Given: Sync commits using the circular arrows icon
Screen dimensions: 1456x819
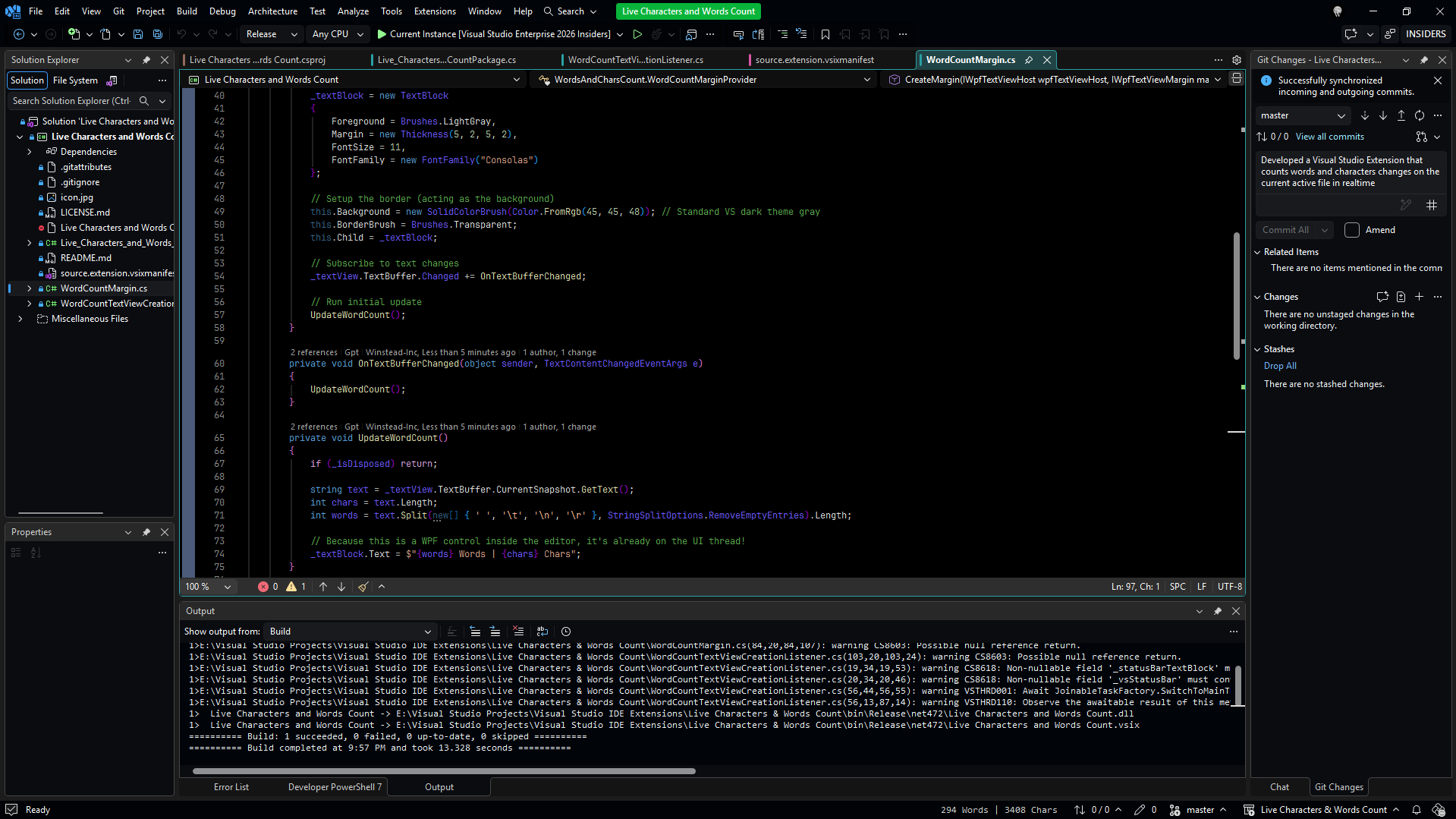Looking at the screenshot, I should tap(1420, 115).
